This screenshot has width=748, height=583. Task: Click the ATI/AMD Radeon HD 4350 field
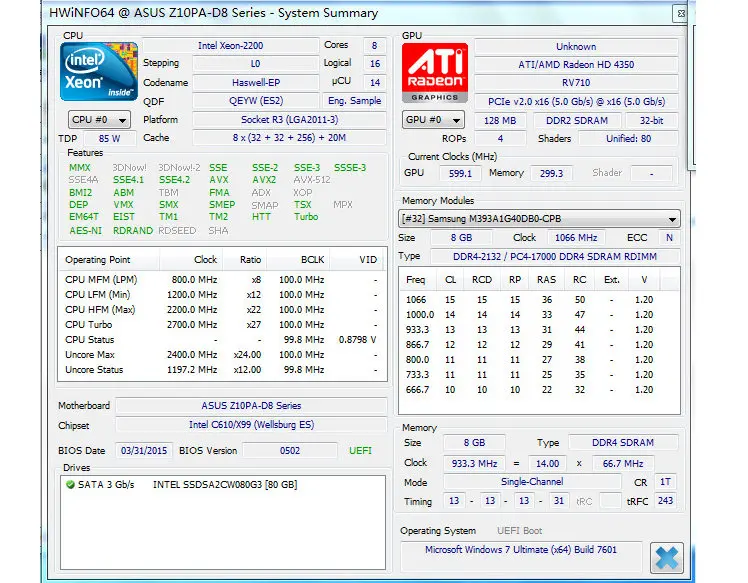point(576,64)
